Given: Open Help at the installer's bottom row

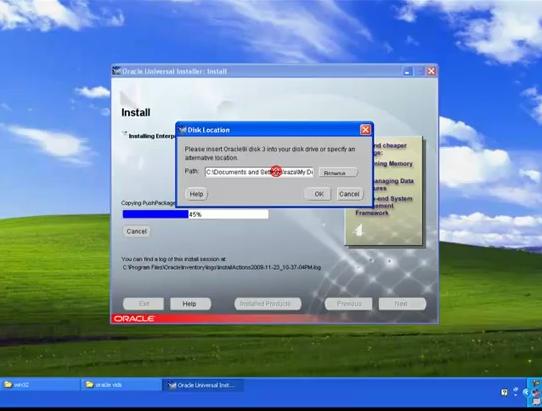Looking at the screenshot, I should point(190,304).
